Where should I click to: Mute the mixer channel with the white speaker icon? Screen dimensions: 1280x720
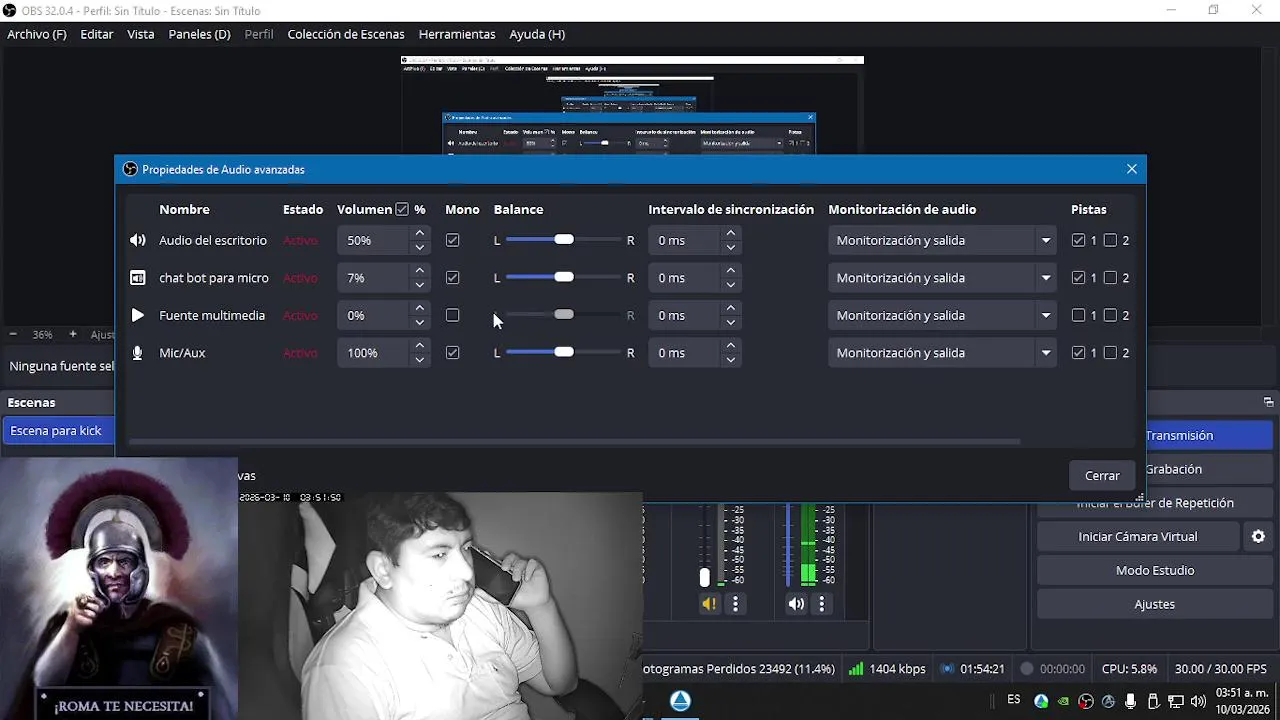click(x=796, y=604)
